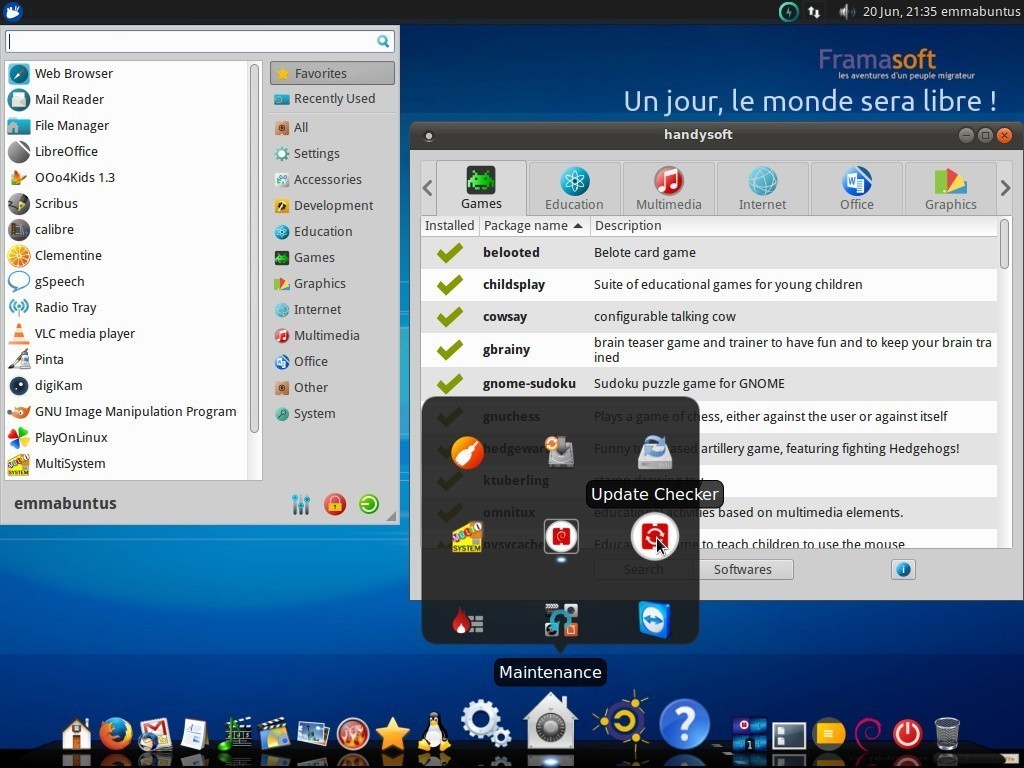Click the yellow star favorites icon in the dock

point(392,734)
